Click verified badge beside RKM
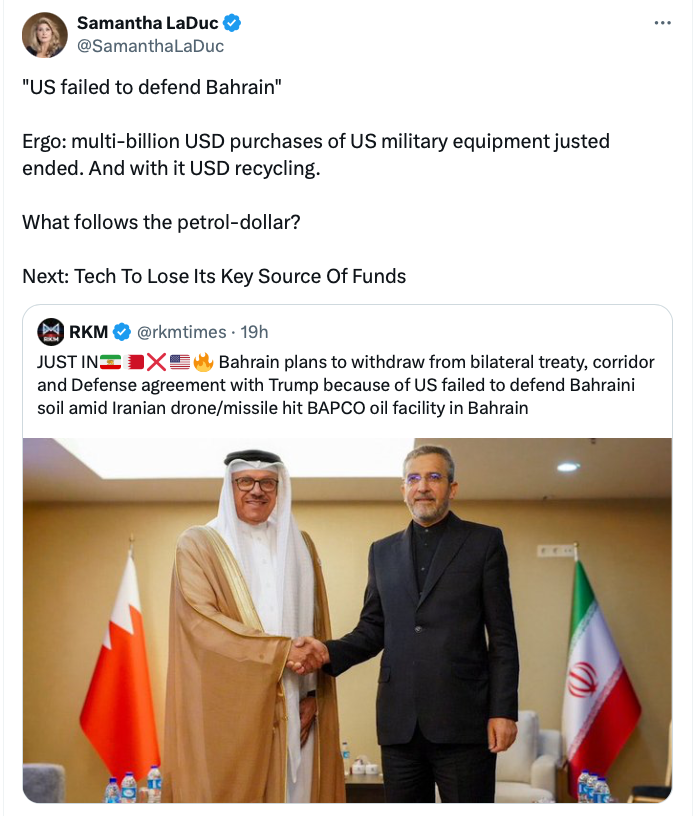 click(121, 332)
